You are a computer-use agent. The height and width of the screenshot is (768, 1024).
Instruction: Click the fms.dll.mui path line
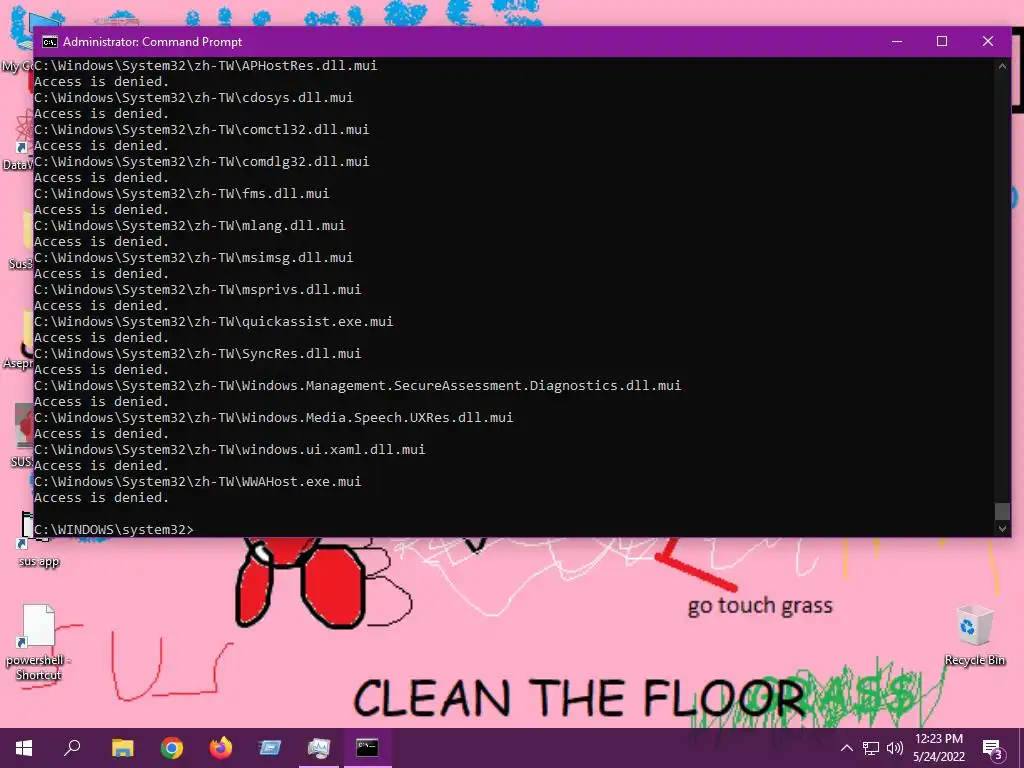point(182,193)
